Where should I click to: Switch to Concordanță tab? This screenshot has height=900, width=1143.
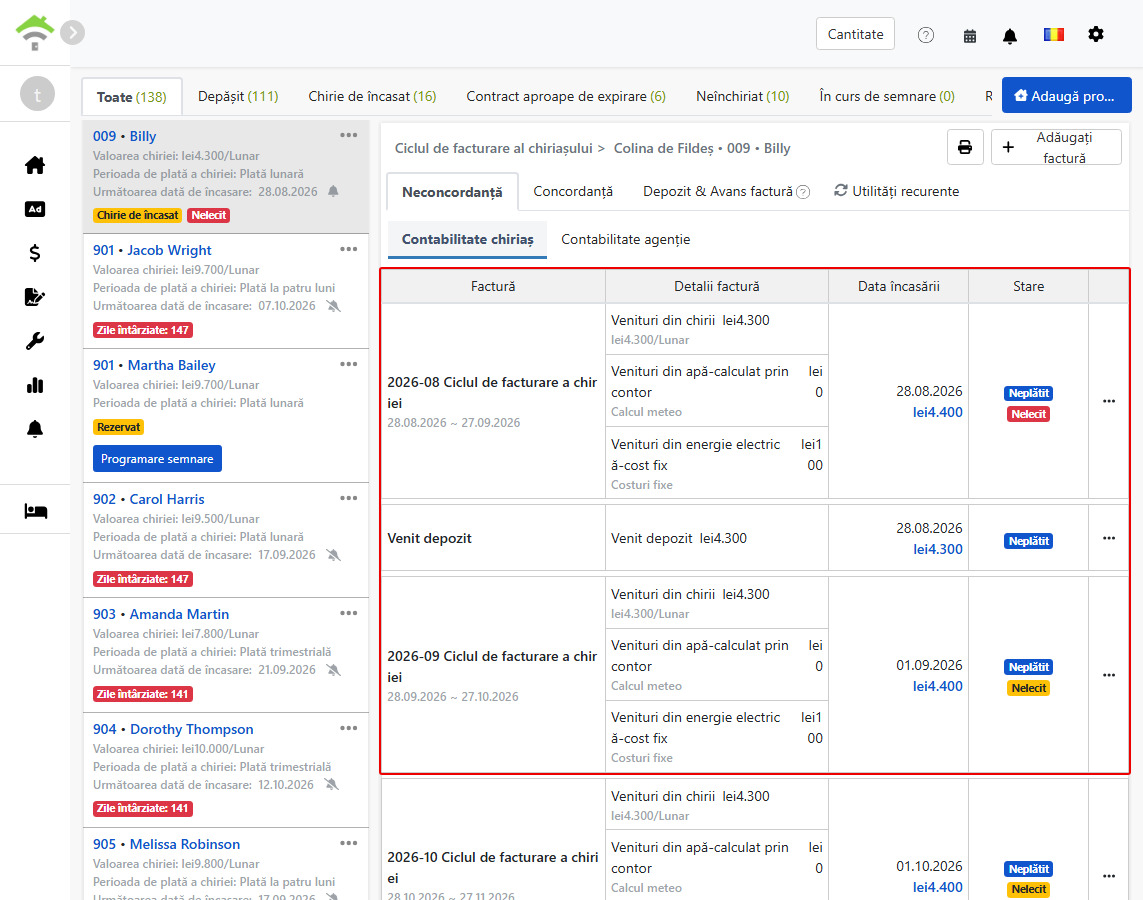(x=573, y=191)
